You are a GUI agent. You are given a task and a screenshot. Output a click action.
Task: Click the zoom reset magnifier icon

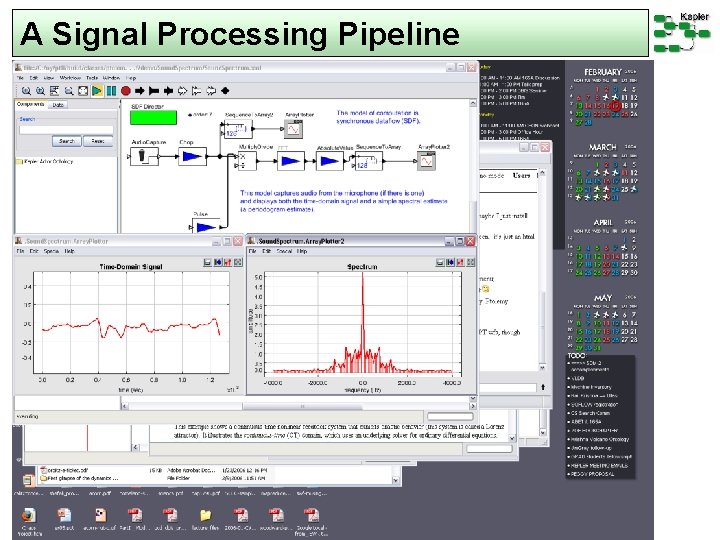click(40, 91)
